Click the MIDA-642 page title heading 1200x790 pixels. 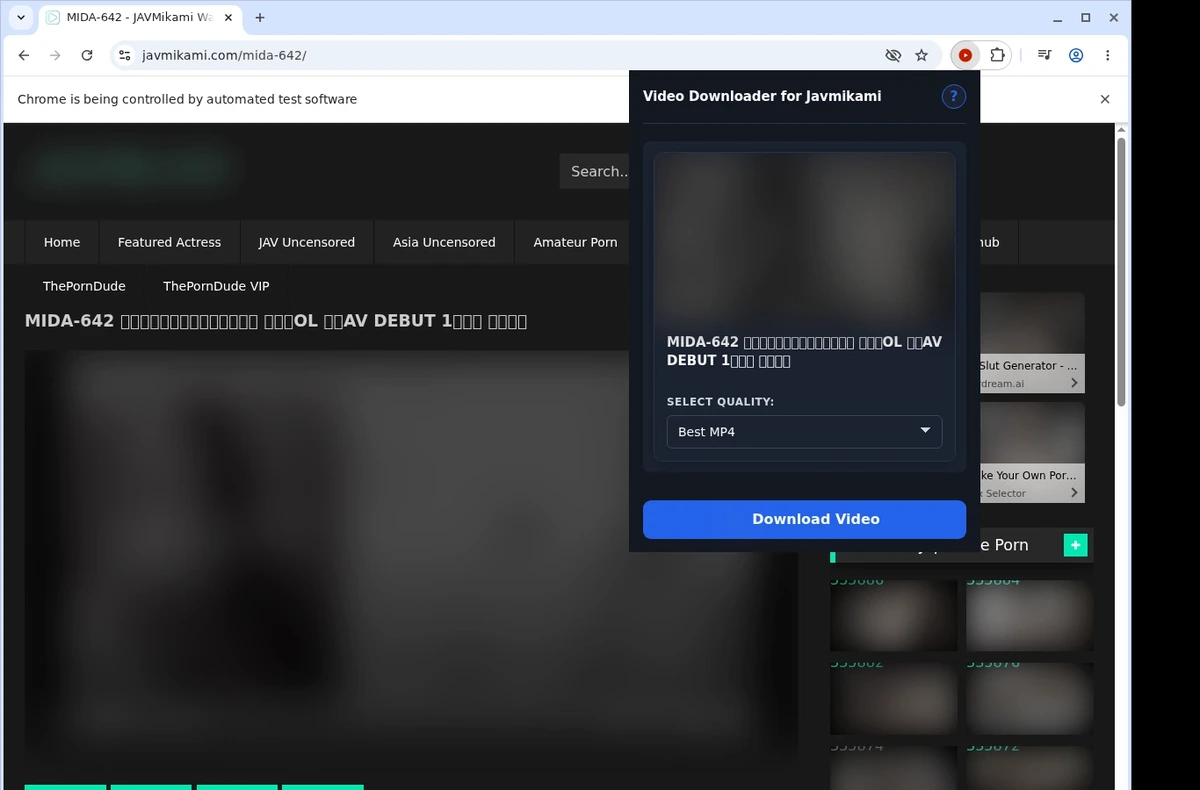pyautogui.click(x=276, y=321)
